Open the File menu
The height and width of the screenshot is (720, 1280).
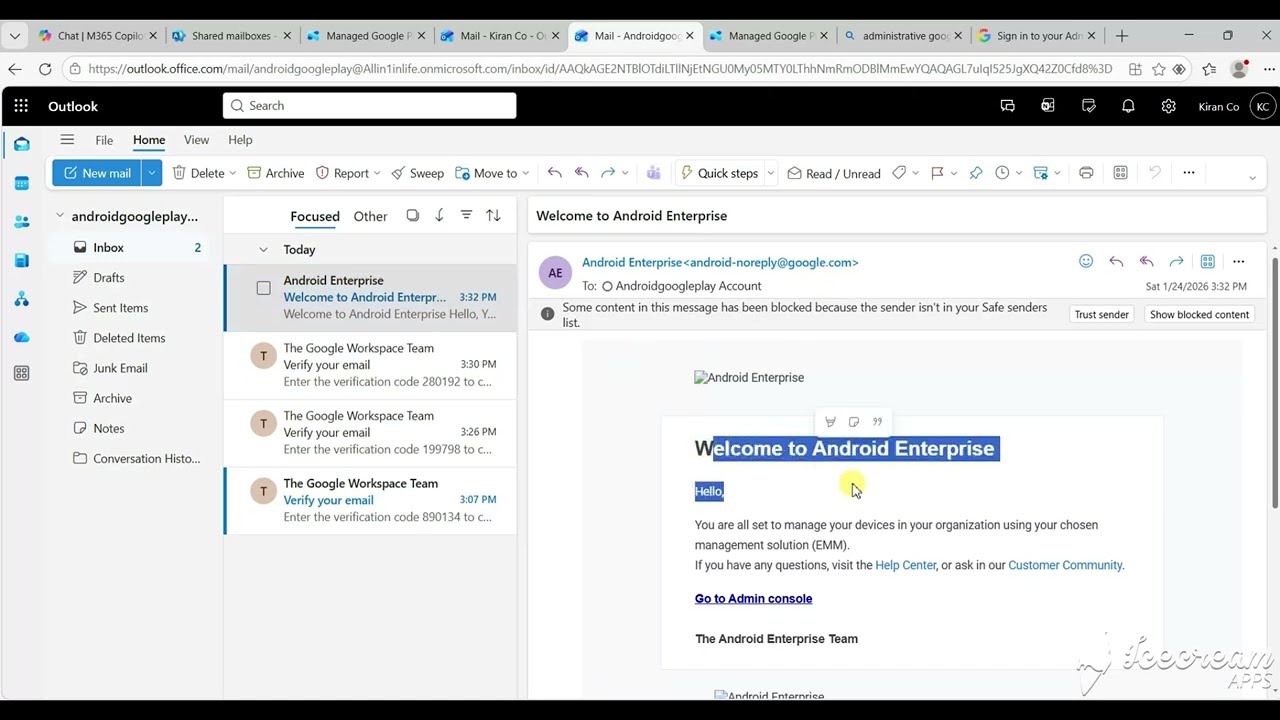coord(104,140)
